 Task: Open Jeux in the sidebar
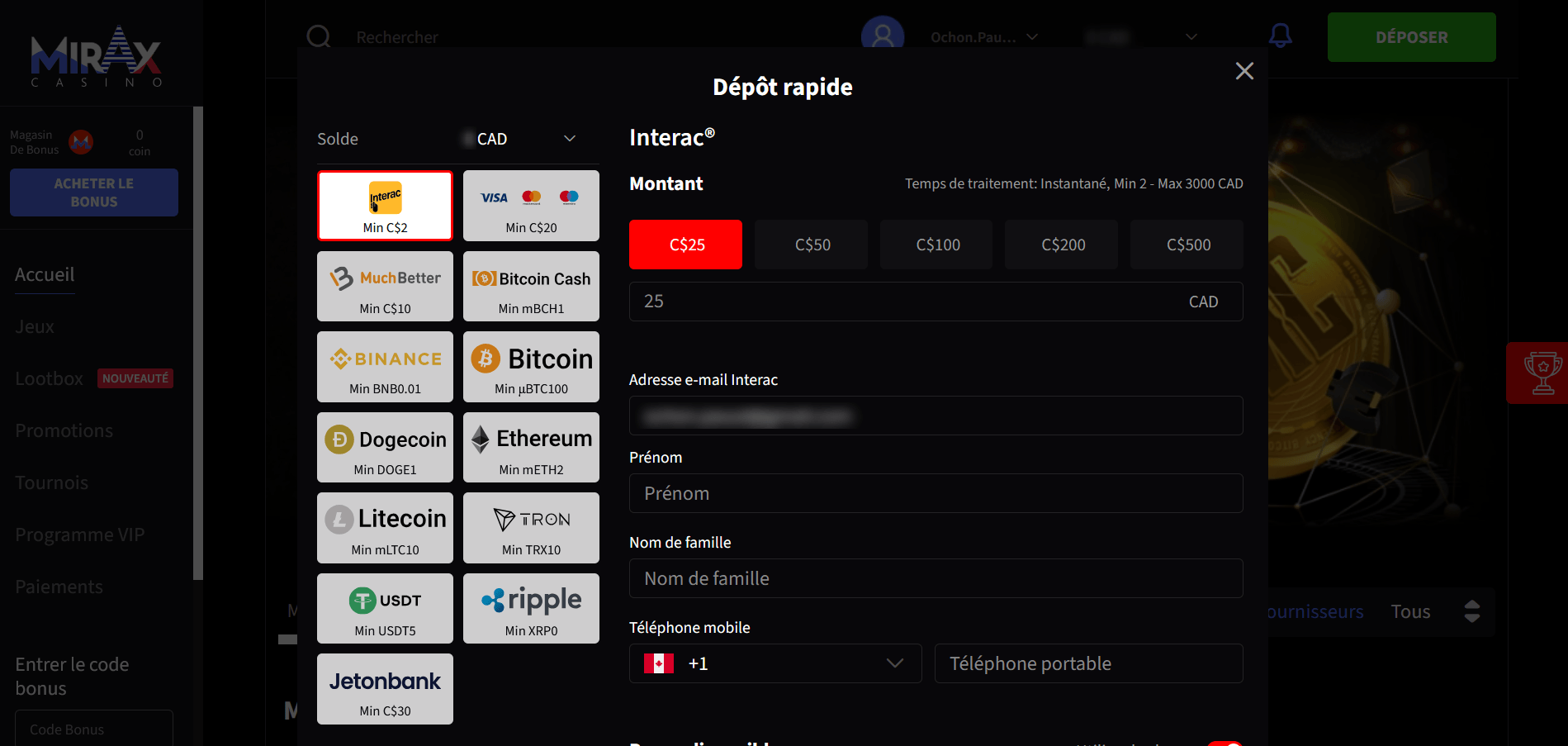pos(35,326)
